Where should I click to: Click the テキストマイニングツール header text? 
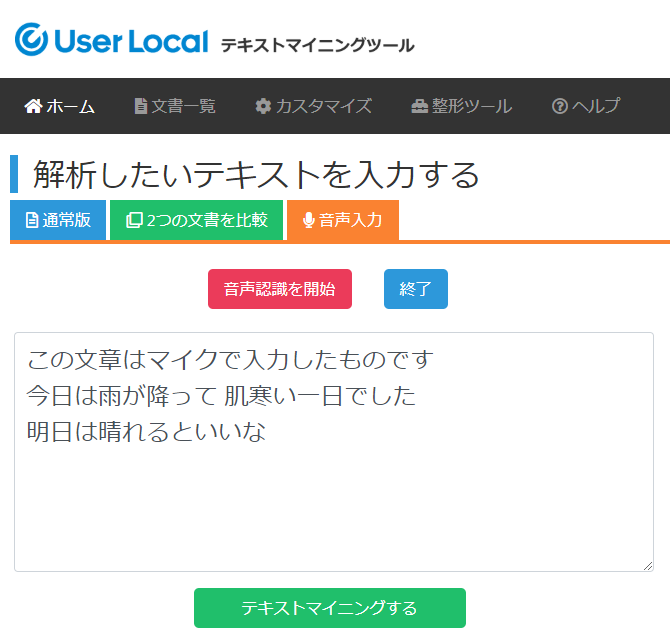pos(317,45)
